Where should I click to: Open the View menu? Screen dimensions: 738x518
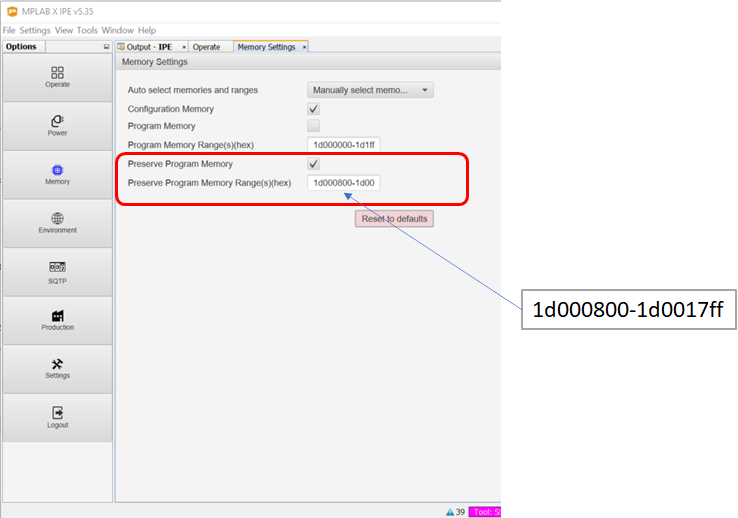64,30
